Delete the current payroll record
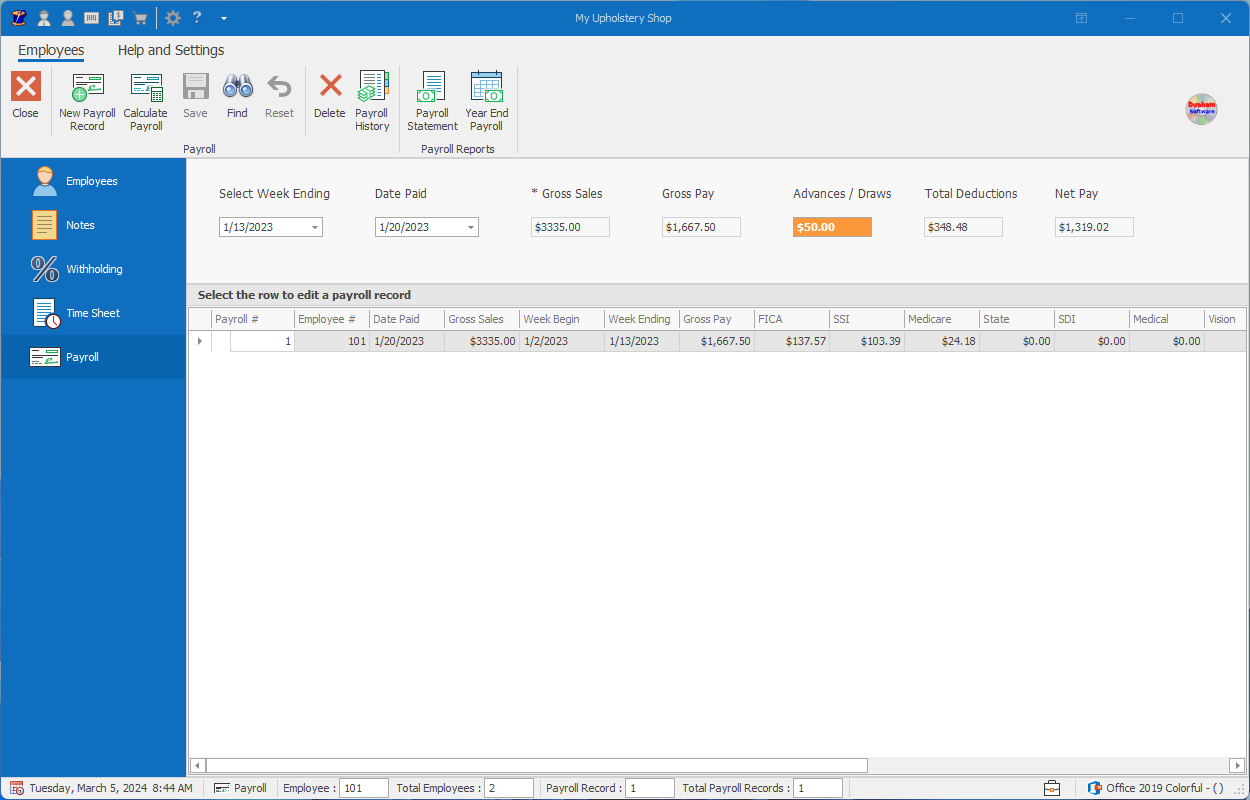This screenshot has width=1250, height=800. coord(329,98)
